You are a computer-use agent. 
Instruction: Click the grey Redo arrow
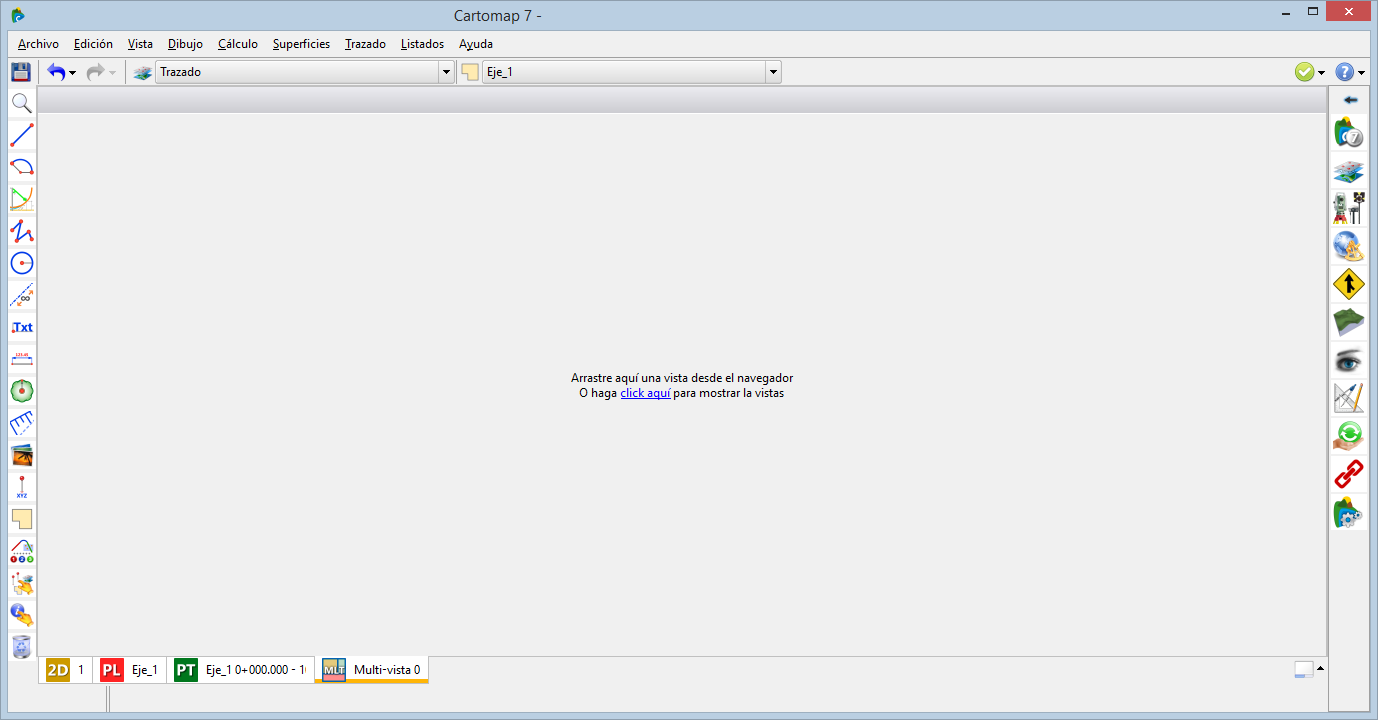pos(96,72)
